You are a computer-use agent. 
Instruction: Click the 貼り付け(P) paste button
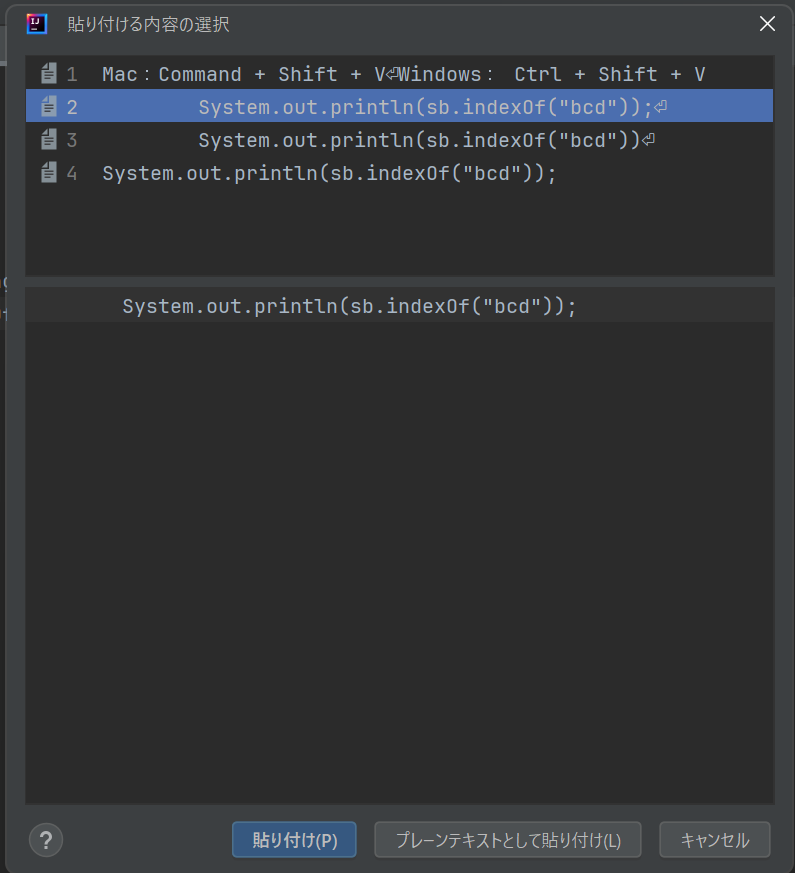[x=294, y=840]
